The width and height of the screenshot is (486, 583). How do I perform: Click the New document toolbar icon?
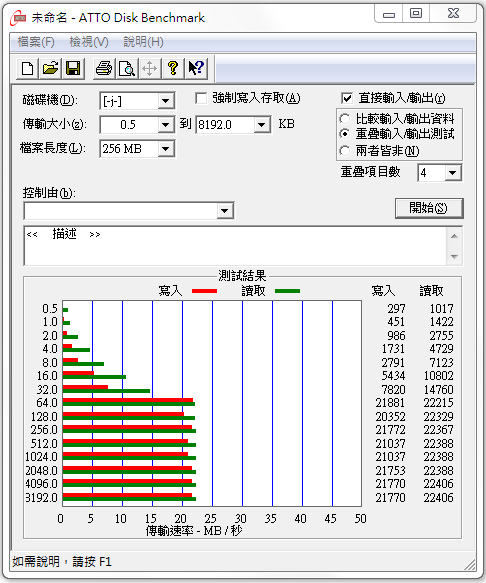(28, 68)
